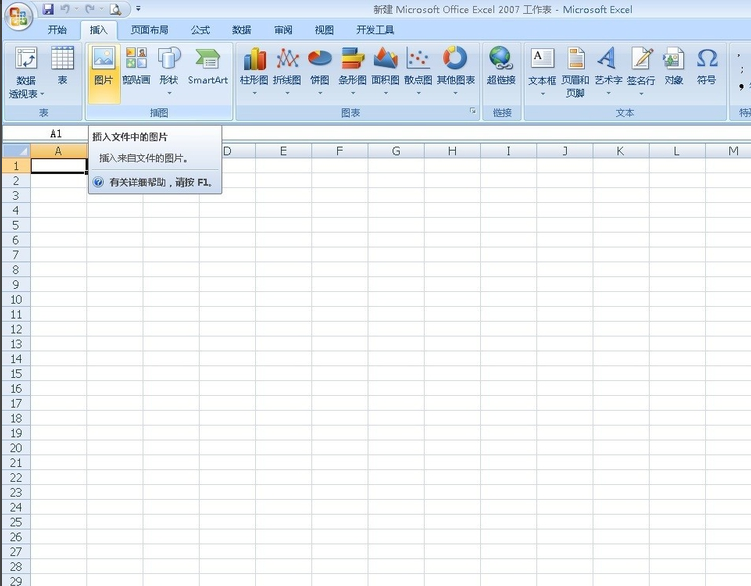Select row 20 header
Image resolution: width=751 pixels, height=586 pixels.
[16, 448]
